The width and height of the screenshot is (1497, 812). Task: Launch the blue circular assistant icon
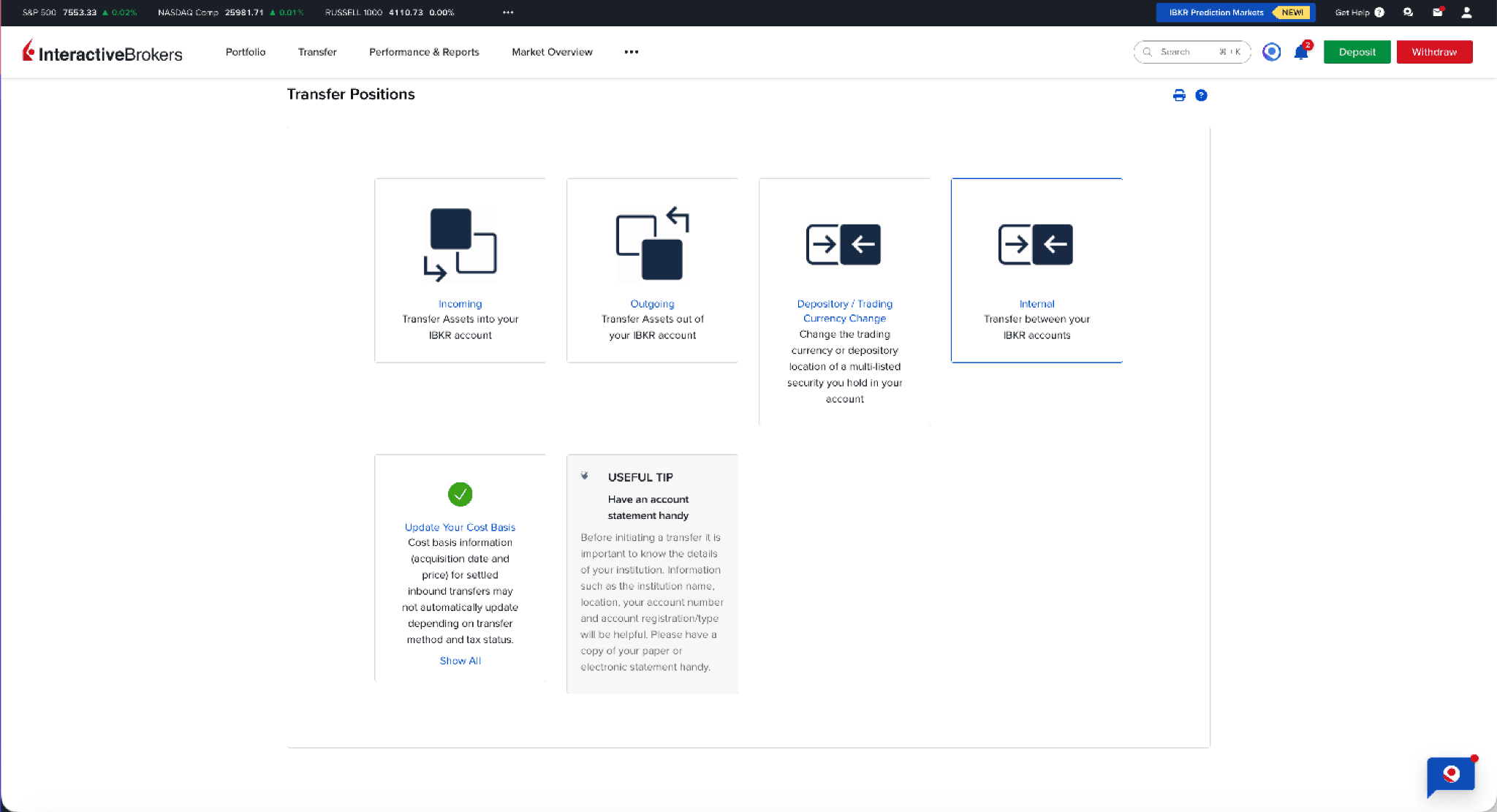point(1271,52)
